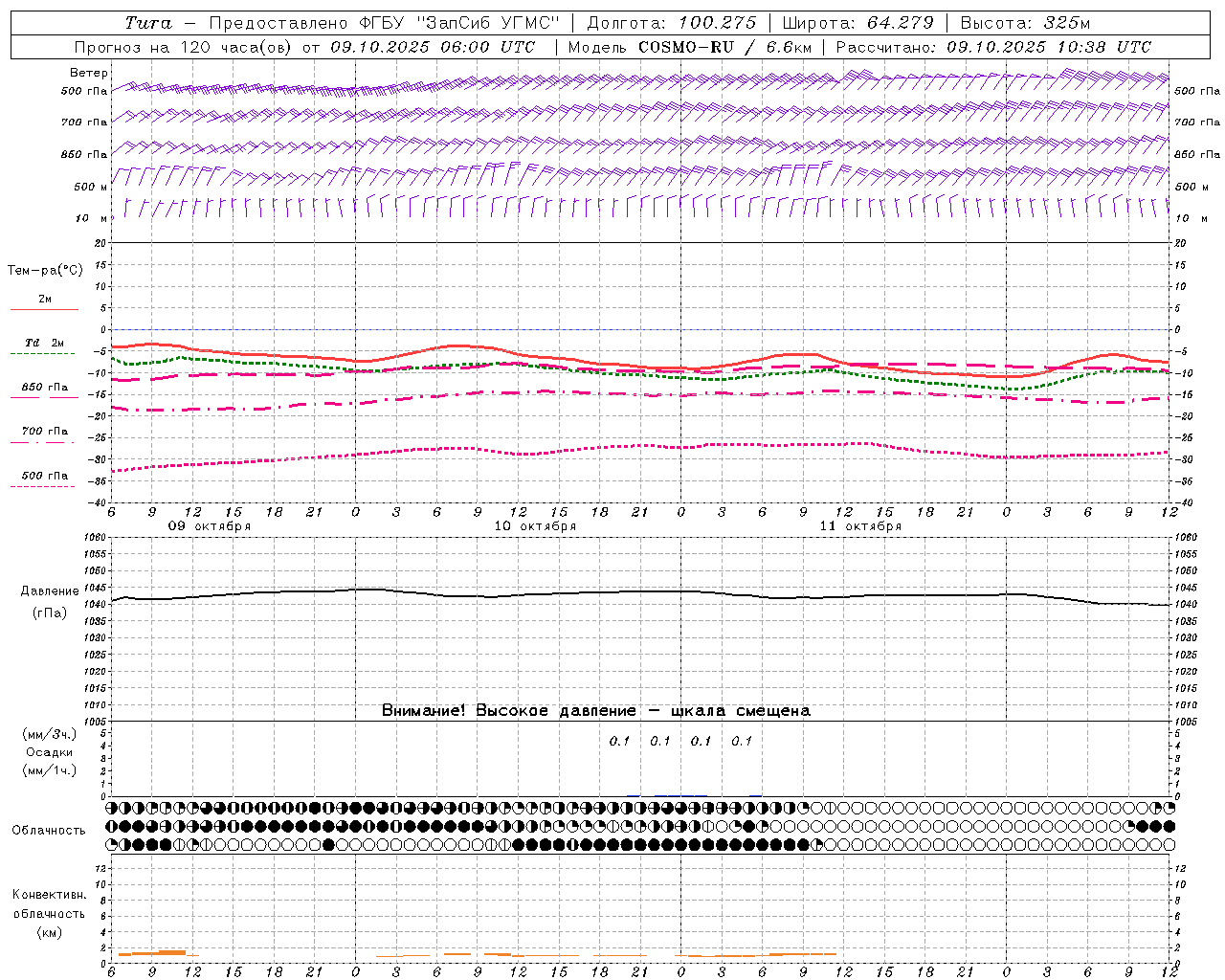Image resolution: width=1225 pixels, height=980 pixels.
Task: Click the "Тем-ра(°C)" temperature label
Action: coord(45,271)
